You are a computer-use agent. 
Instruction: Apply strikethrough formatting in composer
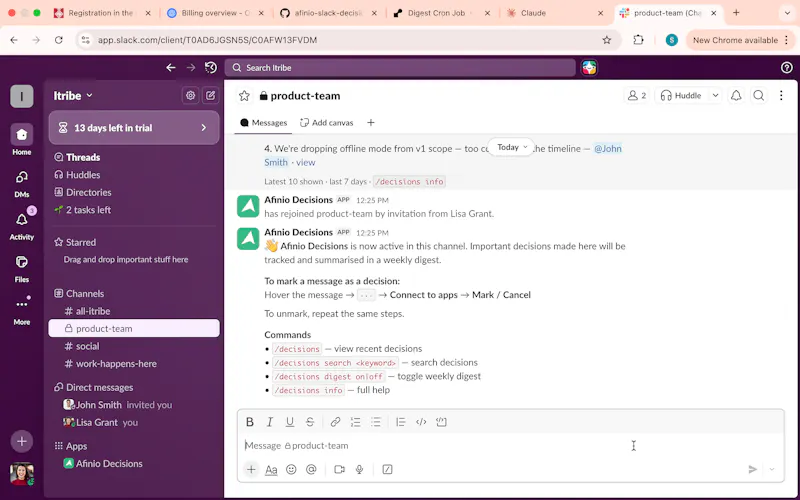310,422
